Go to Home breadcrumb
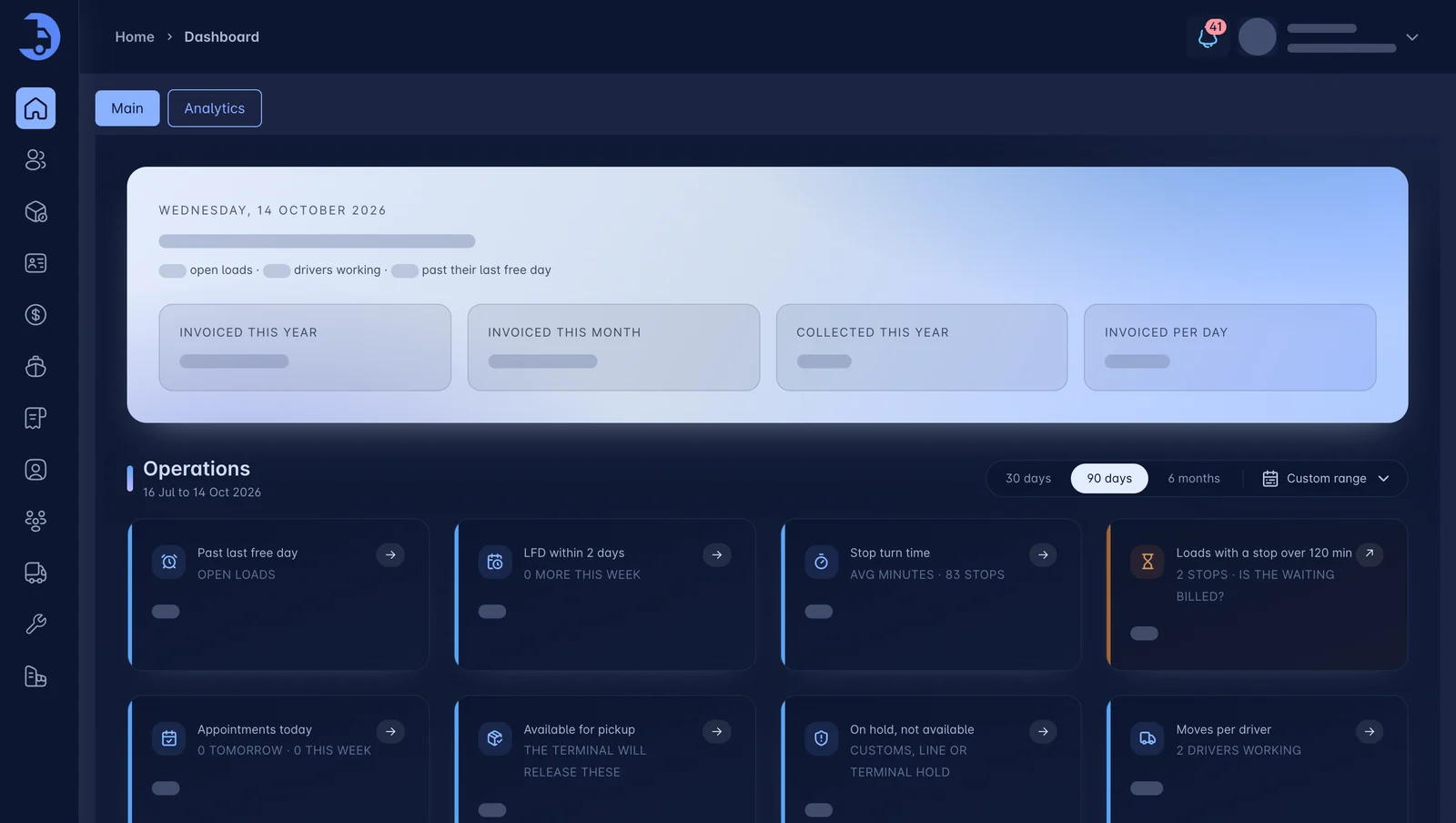1456x823 pixels. (x=135, y=37)
